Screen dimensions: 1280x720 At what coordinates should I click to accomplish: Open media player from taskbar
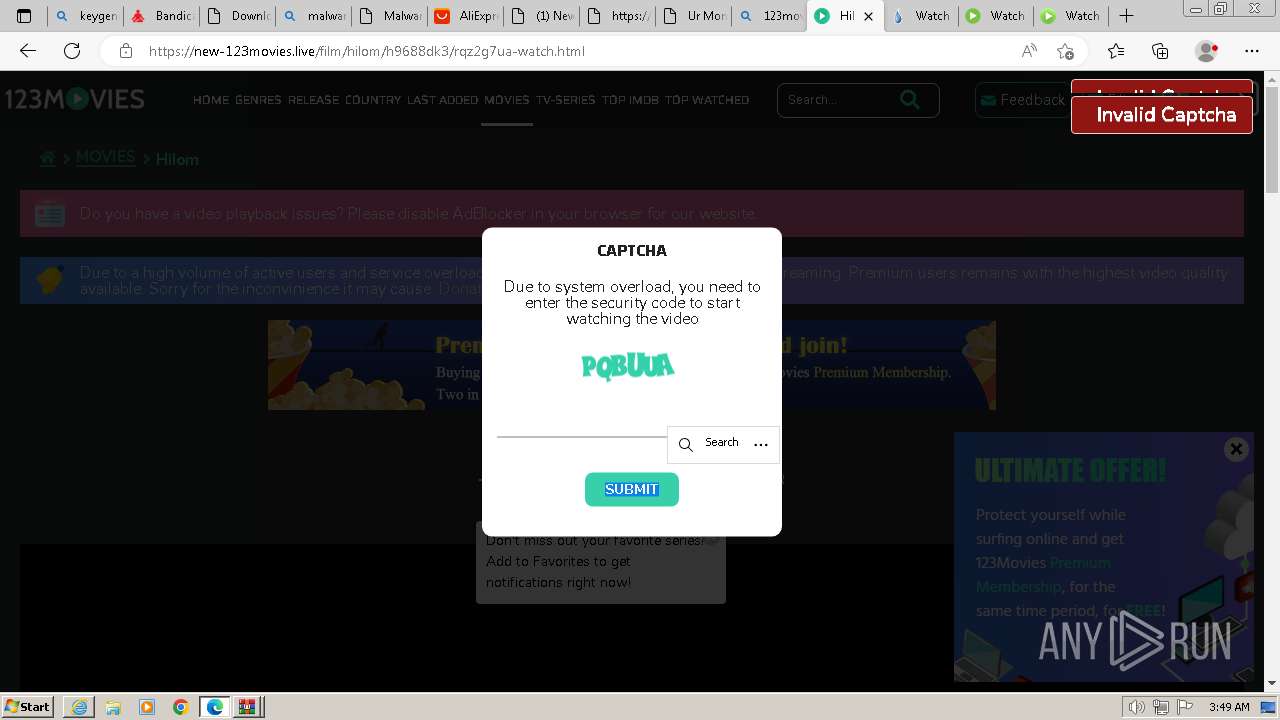tap(147, 707)
